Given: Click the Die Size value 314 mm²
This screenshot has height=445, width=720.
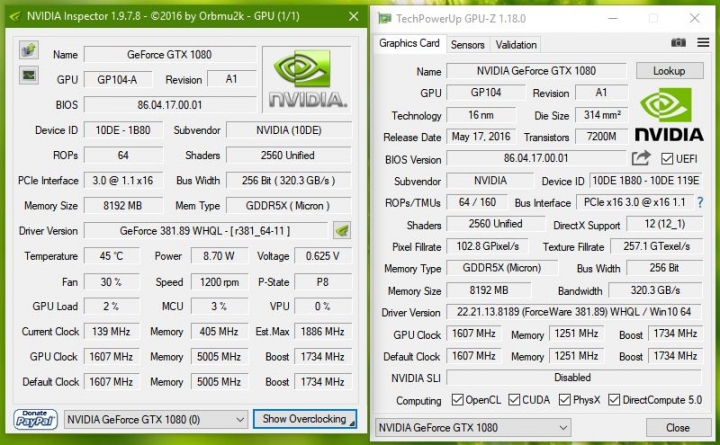Looking at the screenshot, I should [x=602, y=115].
